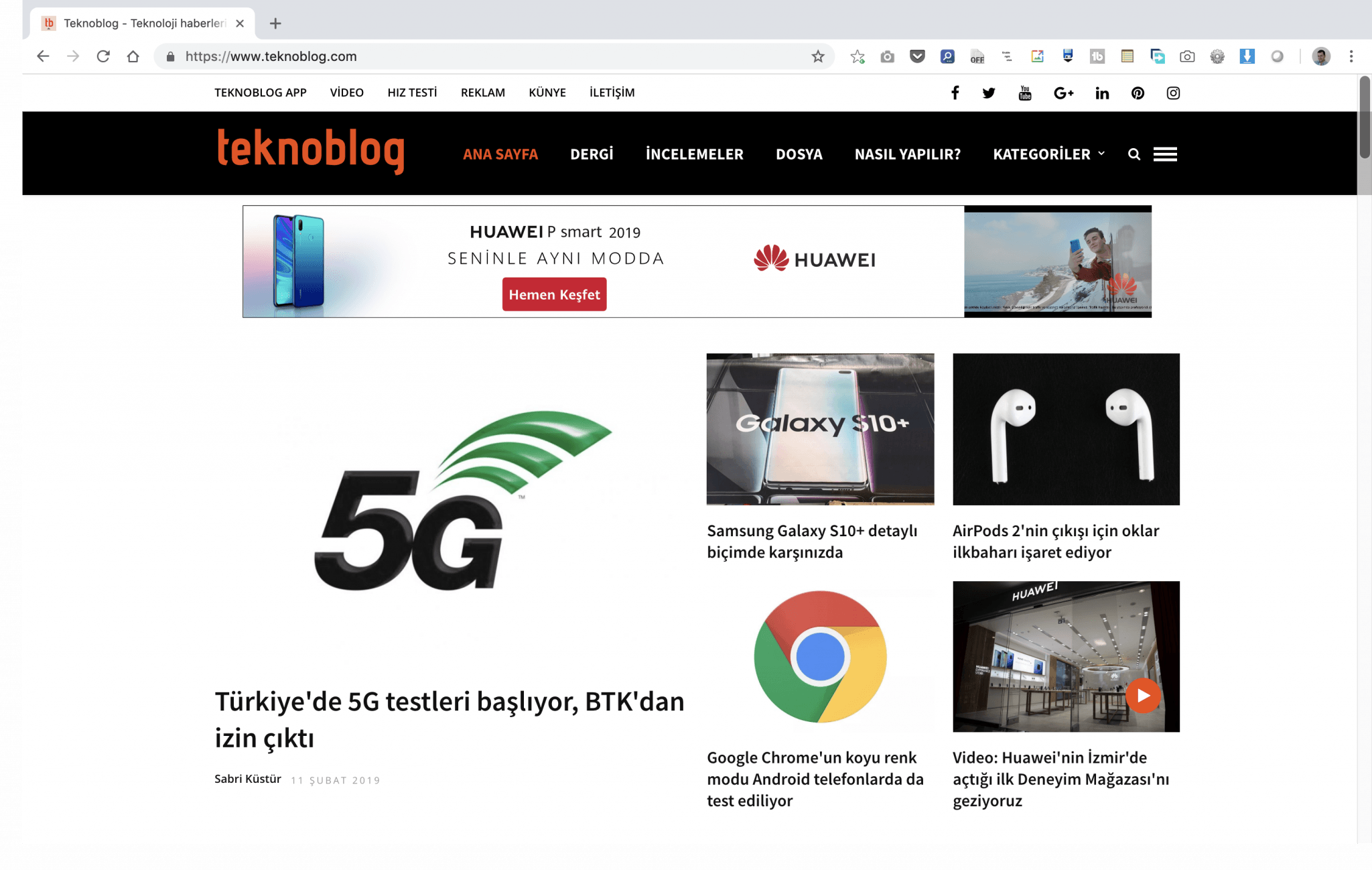View site info via lock icon
The image size is (1372, 870).
pos(170,56)
